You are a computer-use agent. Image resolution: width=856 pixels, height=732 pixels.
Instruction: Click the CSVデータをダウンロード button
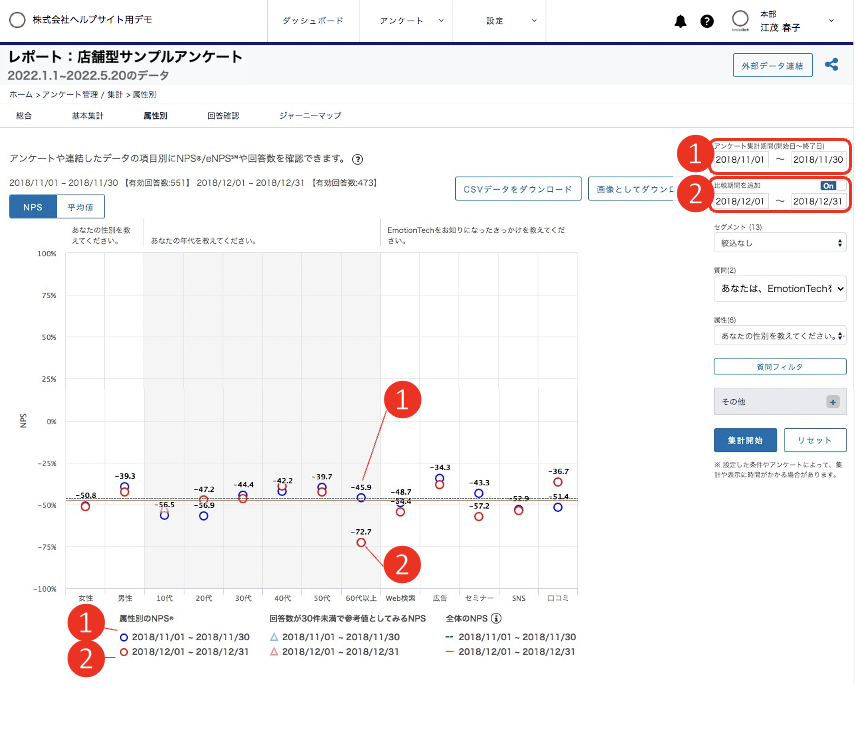coord(517,189)
